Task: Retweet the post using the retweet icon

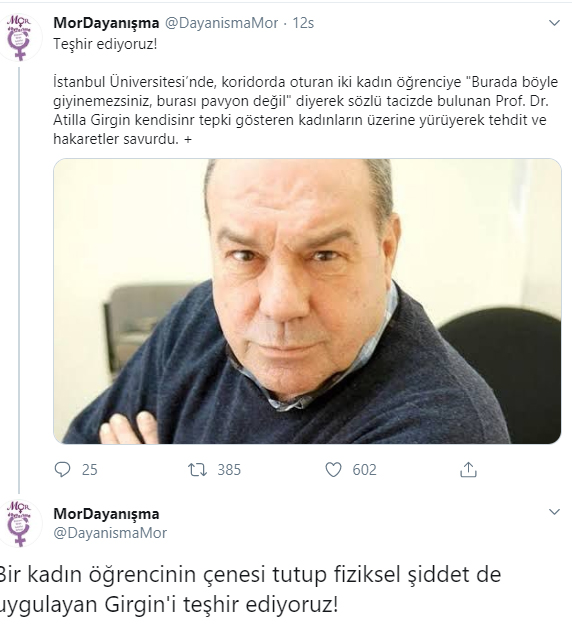Action: [x=197, y=470]
